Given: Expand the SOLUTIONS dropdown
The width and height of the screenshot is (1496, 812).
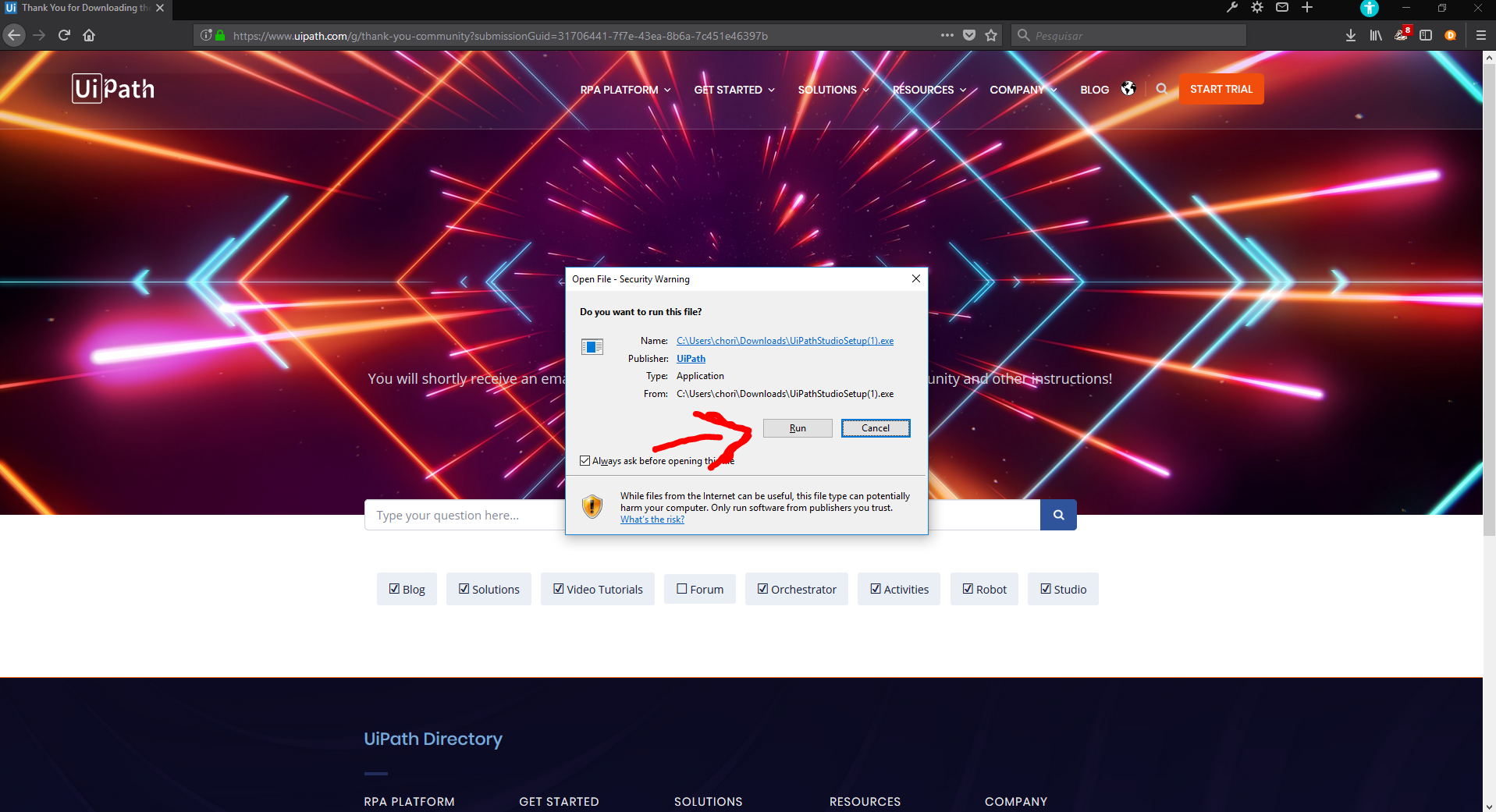Looking at the screenshot, I should point(833,90).
